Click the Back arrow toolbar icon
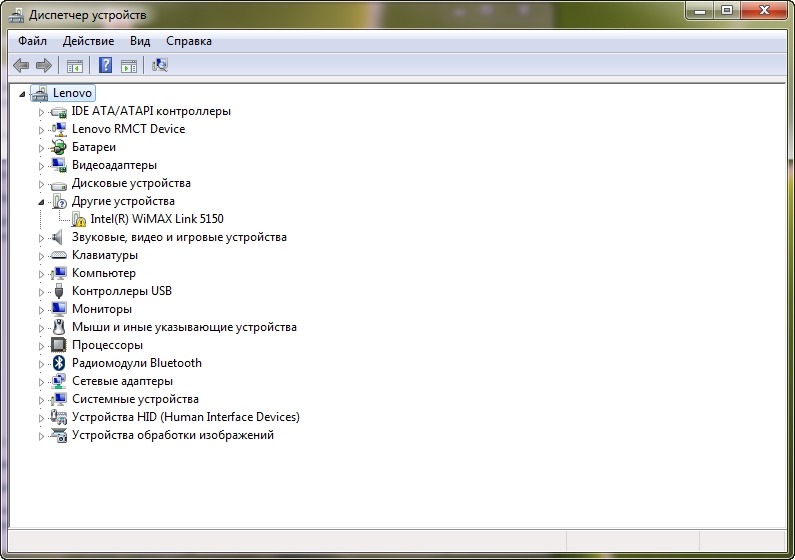Screen dimensions: 795x560 pos(21,65)
